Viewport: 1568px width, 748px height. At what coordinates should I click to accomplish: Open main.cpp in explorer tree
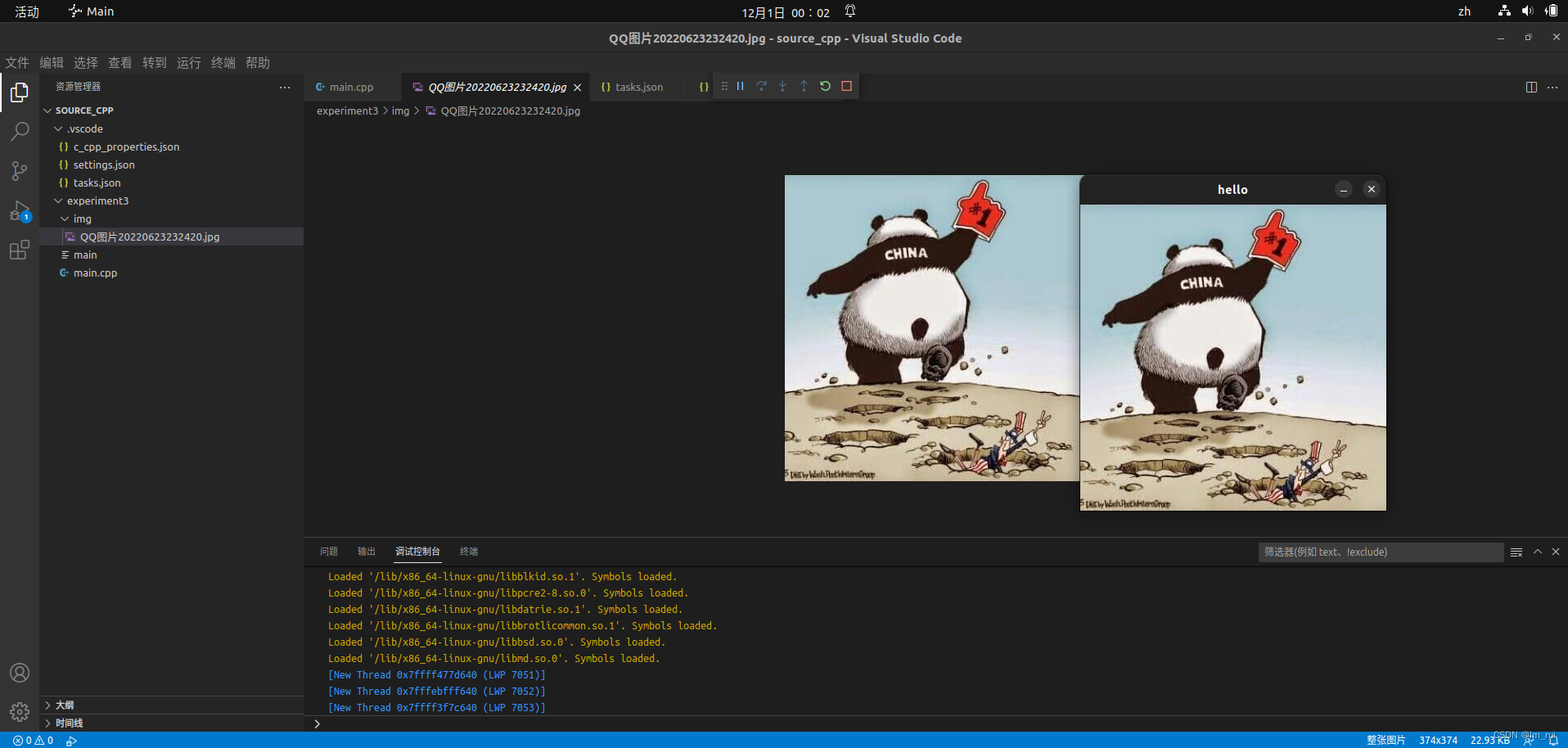[171, 273]
